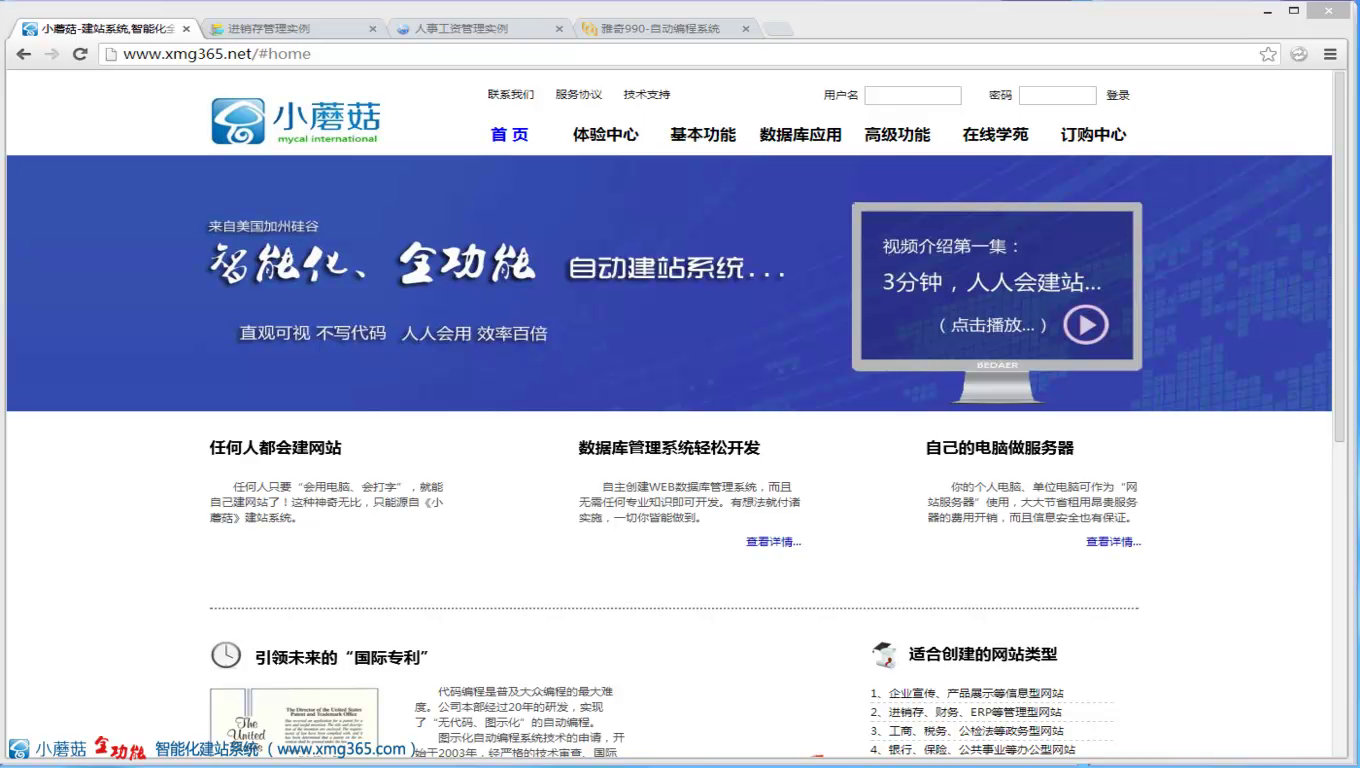Click the browser forward arrow

[x=51, y=54]
